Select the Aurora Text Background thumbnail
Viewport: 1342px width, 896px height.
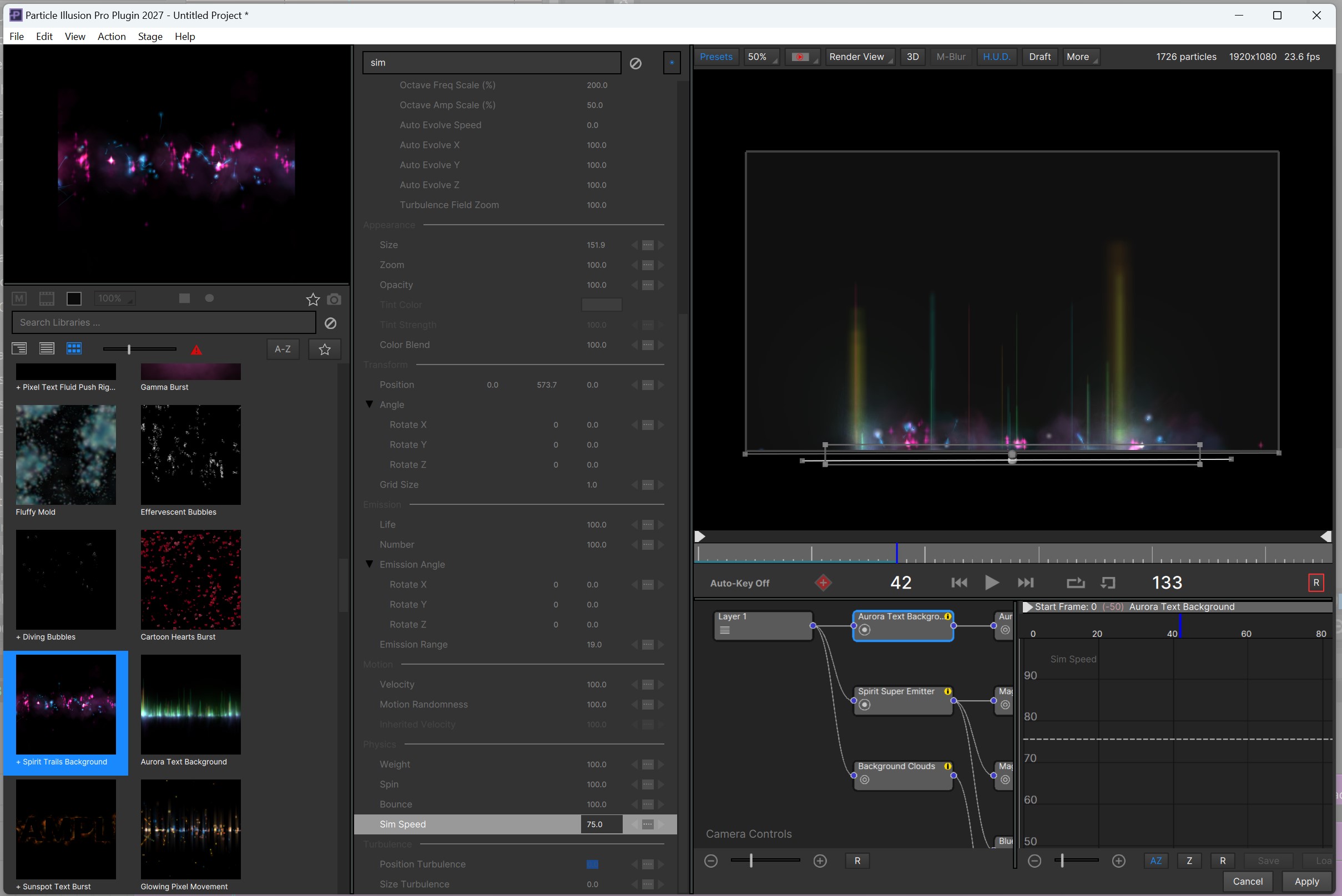(190, 704)
